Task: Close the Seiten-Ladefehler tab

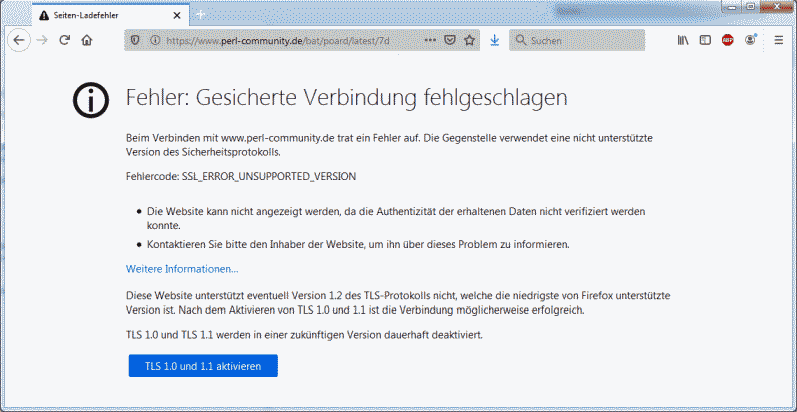Action: (177, 15)
